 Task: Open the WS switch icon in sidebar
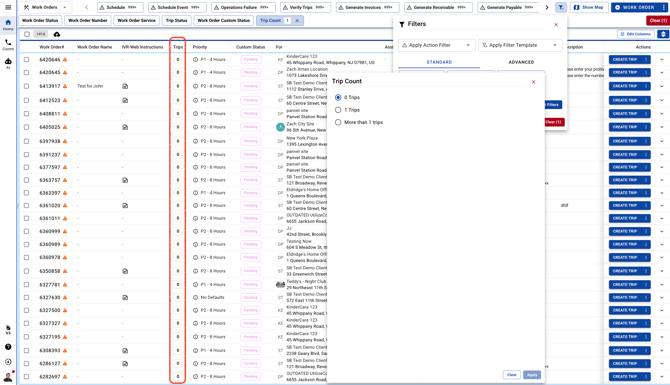tap(8, 329)
